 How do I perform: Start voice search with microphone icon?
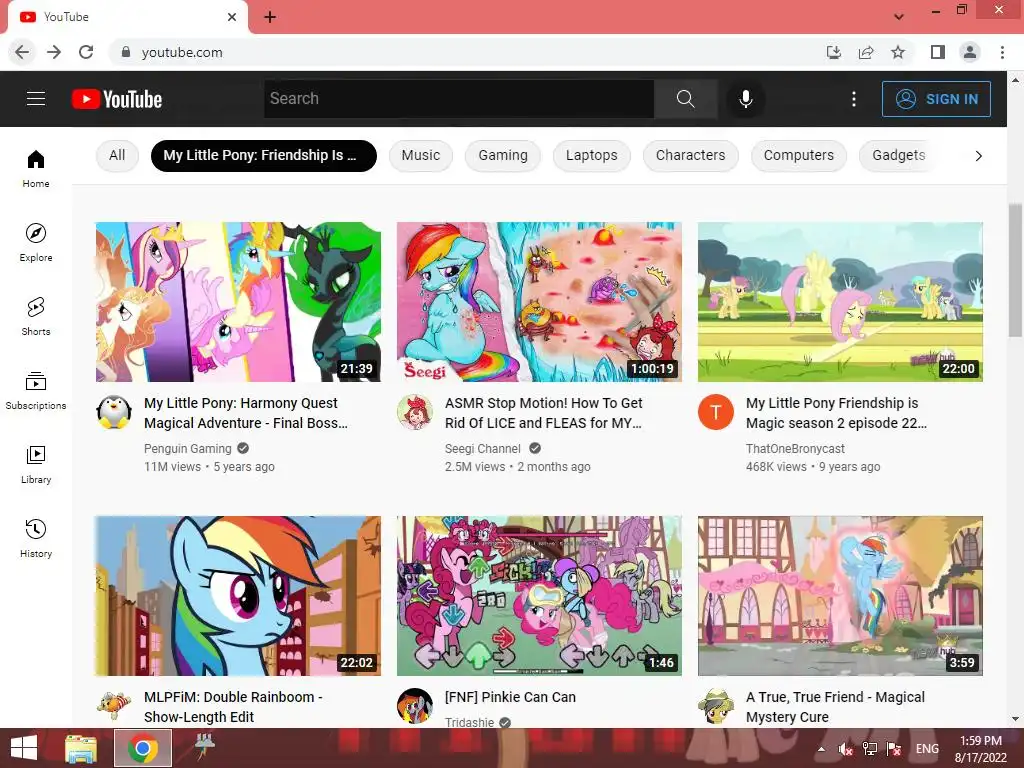tap(746, 99)
